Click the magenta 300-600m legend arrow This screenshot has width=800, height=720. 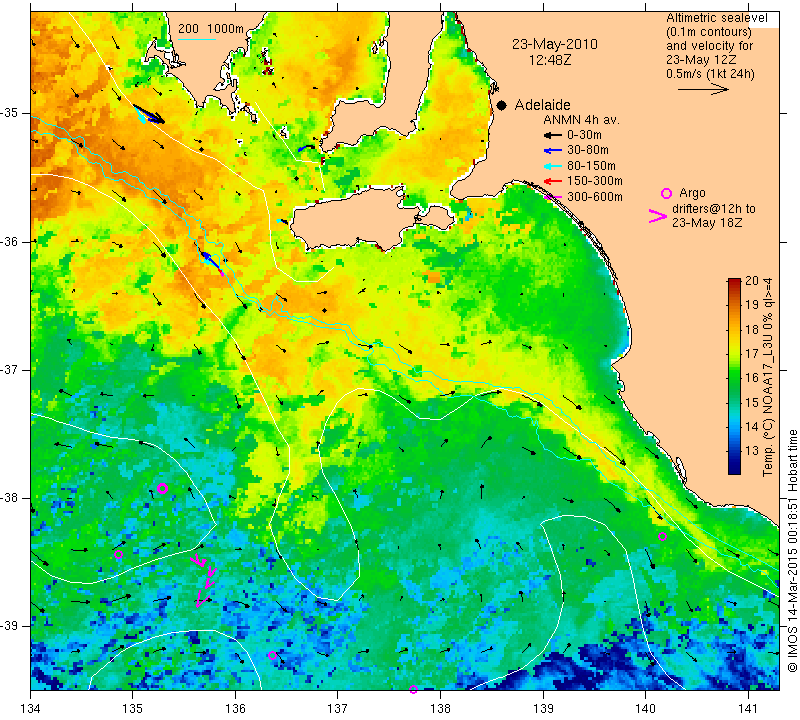point(552,196)
